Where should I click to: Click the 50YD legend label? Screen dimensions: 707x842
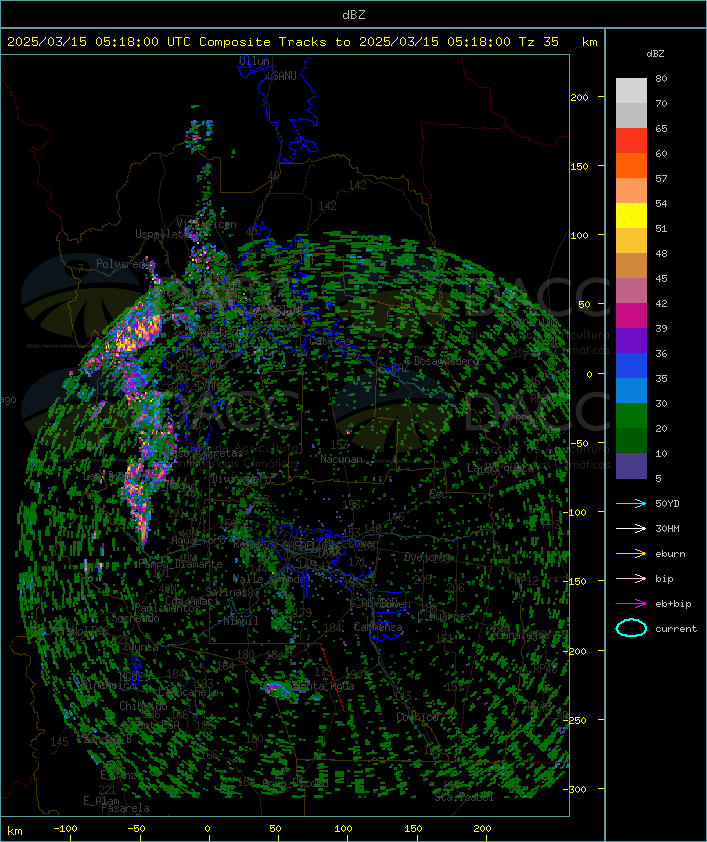(667, 504)
